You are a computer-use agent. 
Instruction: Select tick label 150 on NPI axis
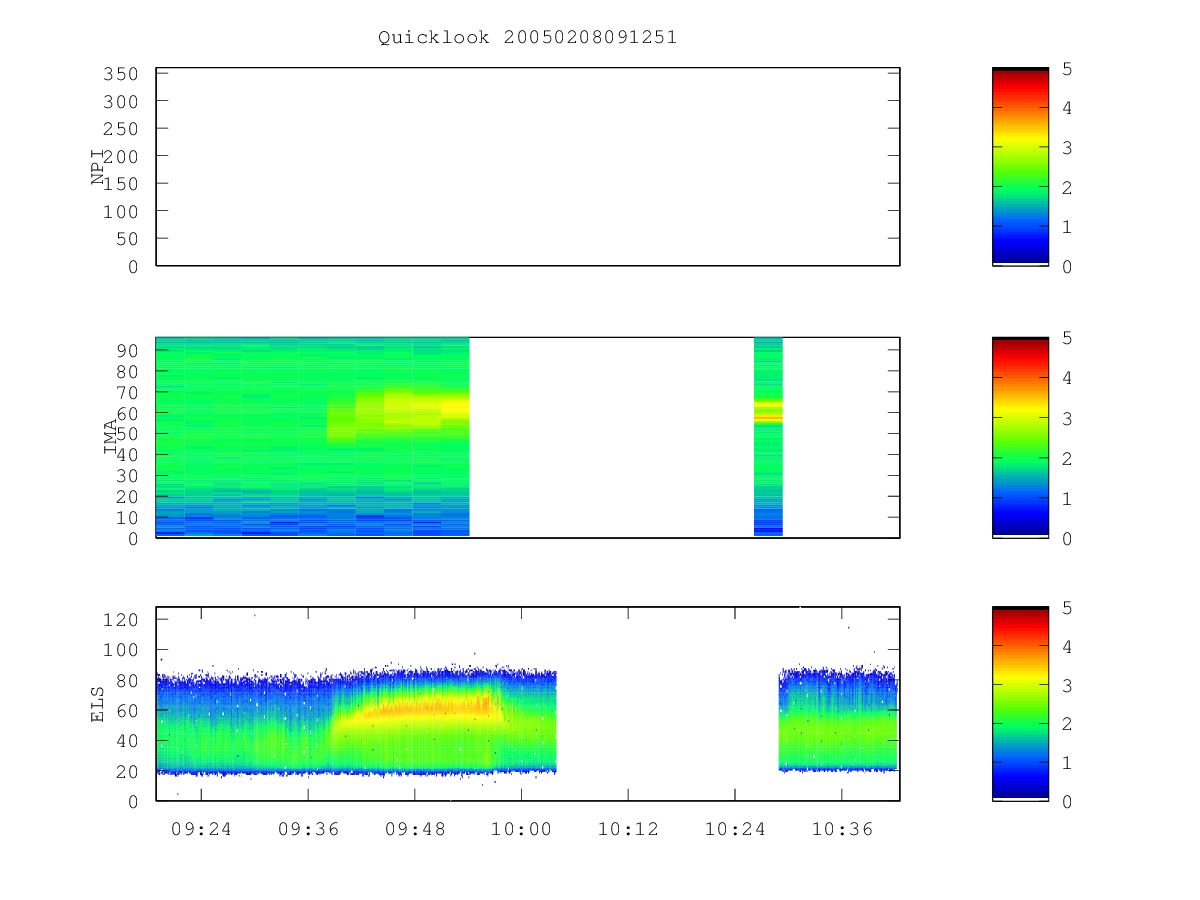[119, 184]
